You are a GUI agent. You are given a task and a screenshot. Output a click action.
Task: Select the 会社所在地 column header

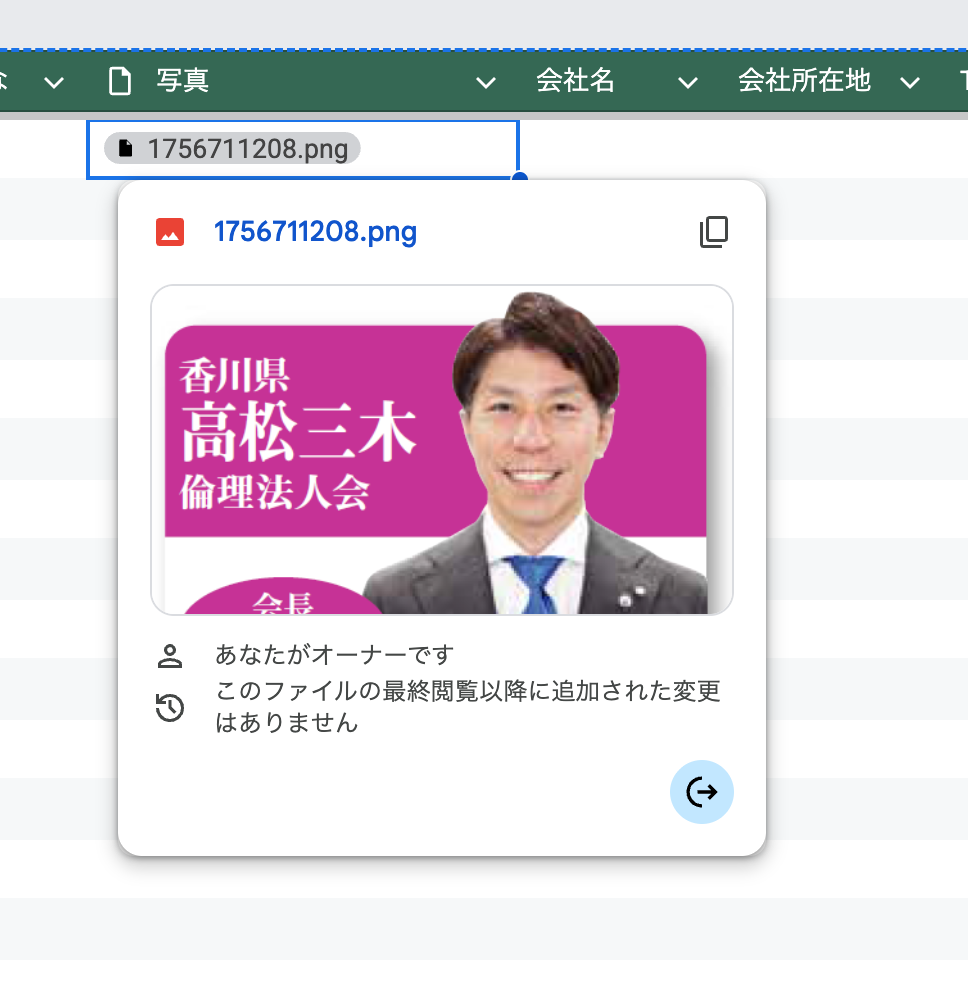point(804,81)
